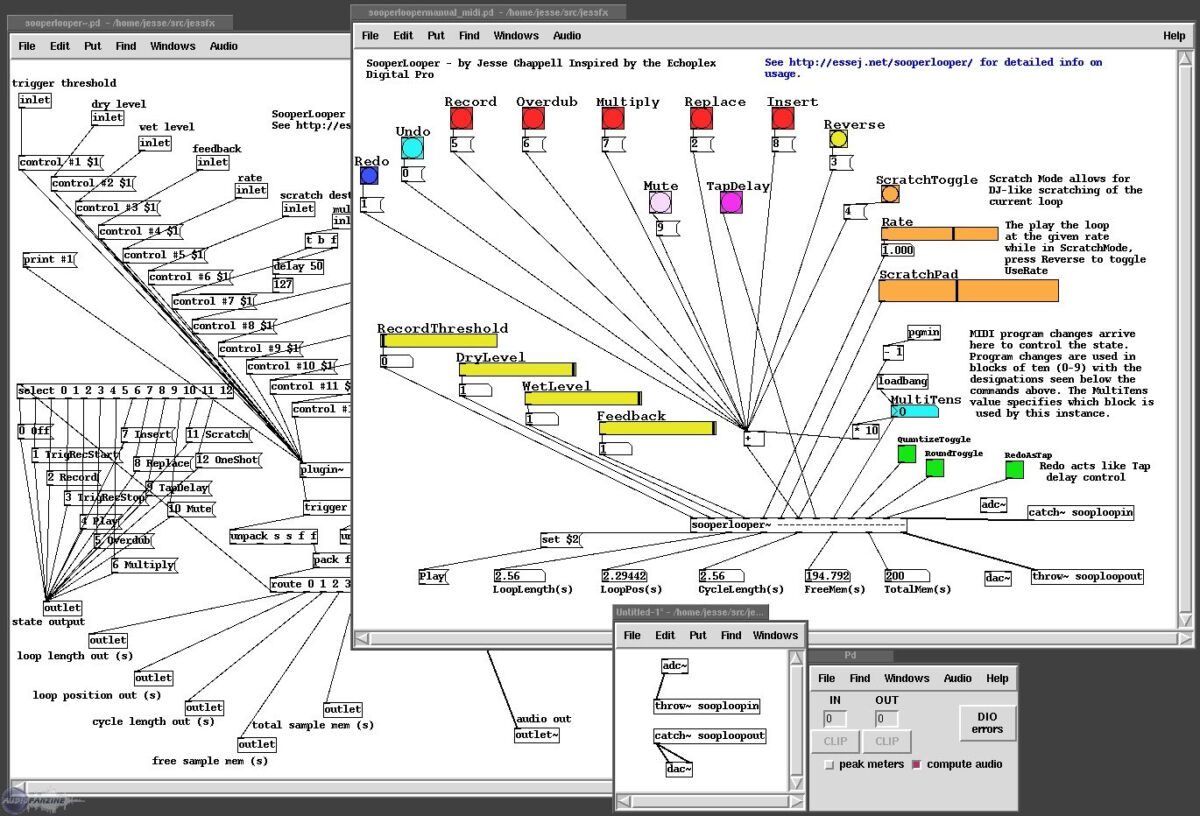
Task: Trigger the red Overdub bang
Action: click(533, 119)
